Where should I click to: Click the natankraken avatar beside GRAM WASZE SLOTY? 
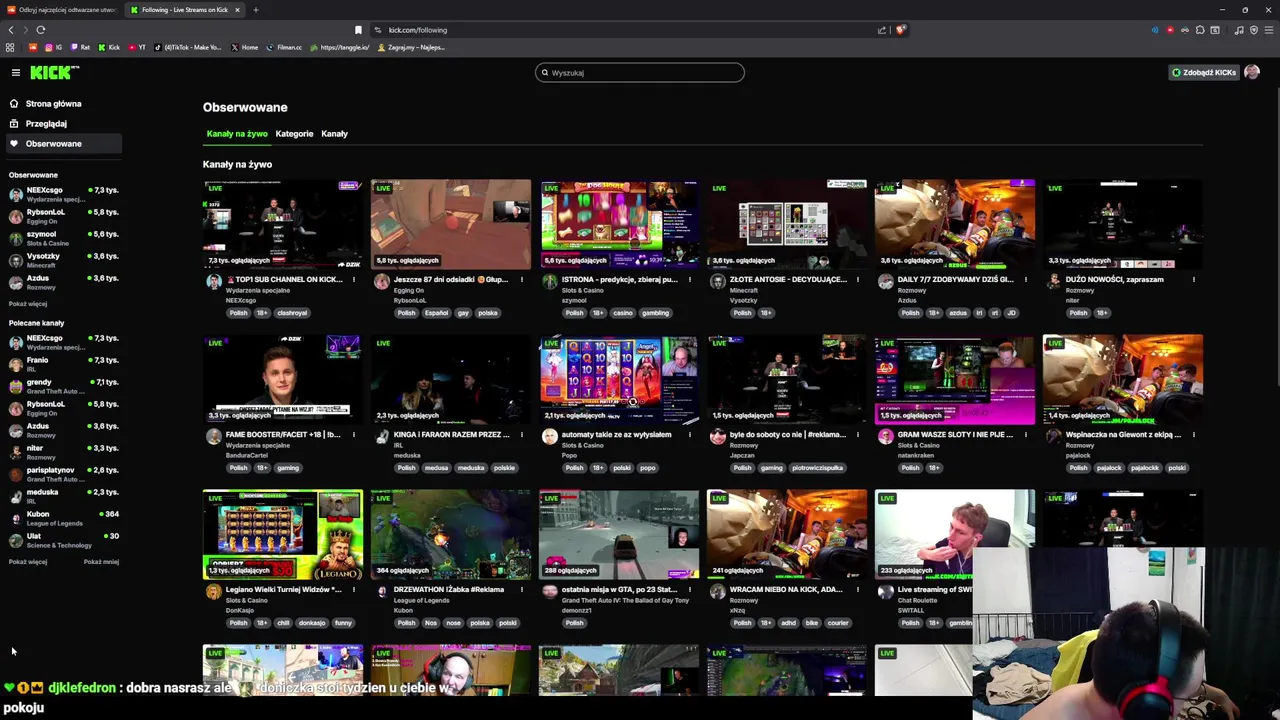pos(886,437)
